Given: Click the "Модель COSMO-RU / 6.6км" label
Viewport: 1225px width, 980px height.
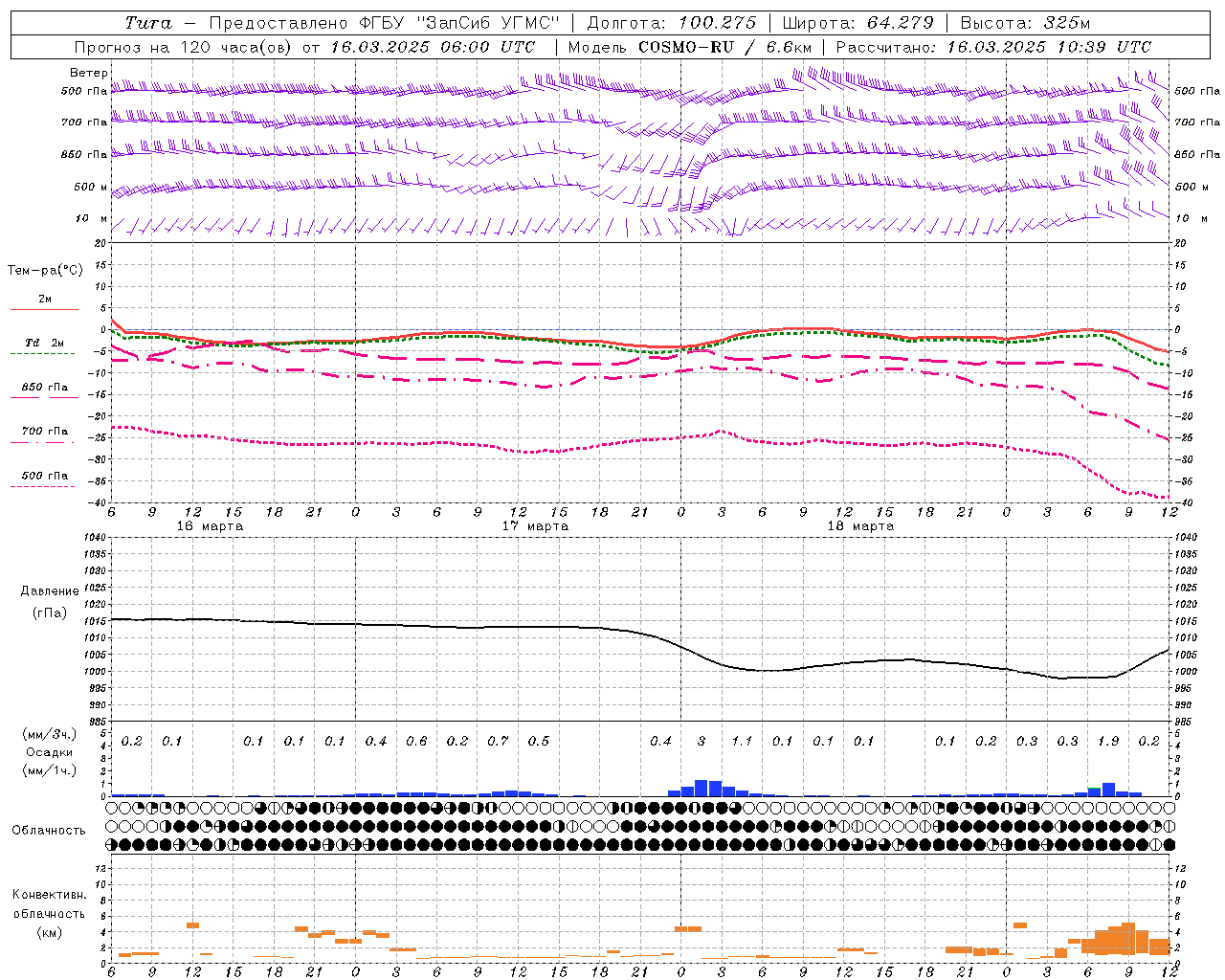Looking at the screenshot, I should tap(689, 47).
